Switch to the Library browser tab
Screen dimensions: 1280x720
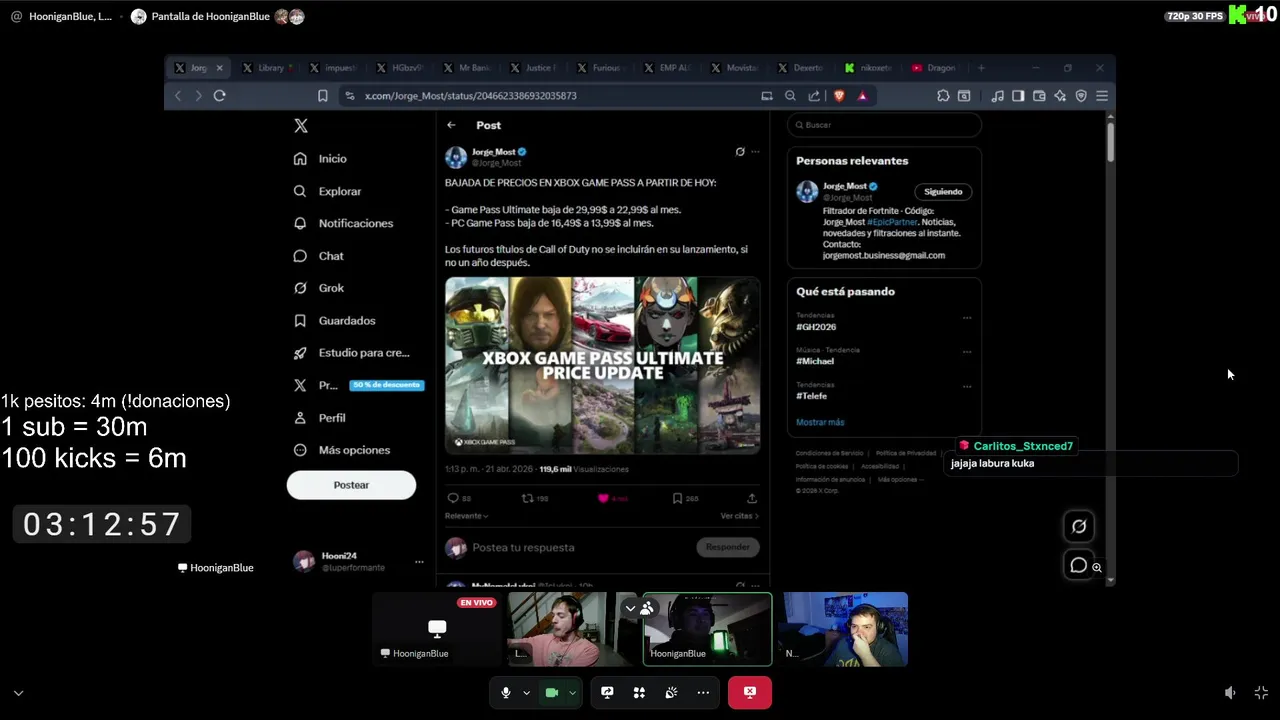(x=267, y=68)
